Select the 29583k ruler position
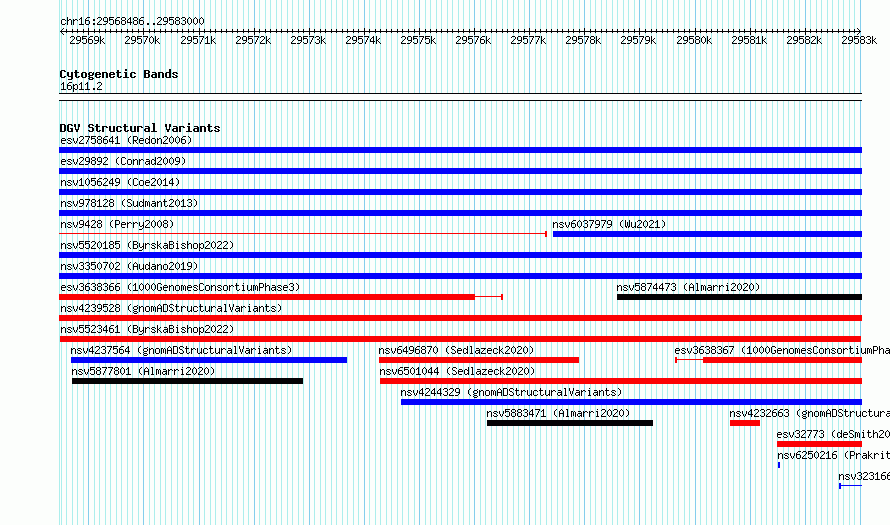This screenshot has width=890, height=525. (x=859, y=40)
